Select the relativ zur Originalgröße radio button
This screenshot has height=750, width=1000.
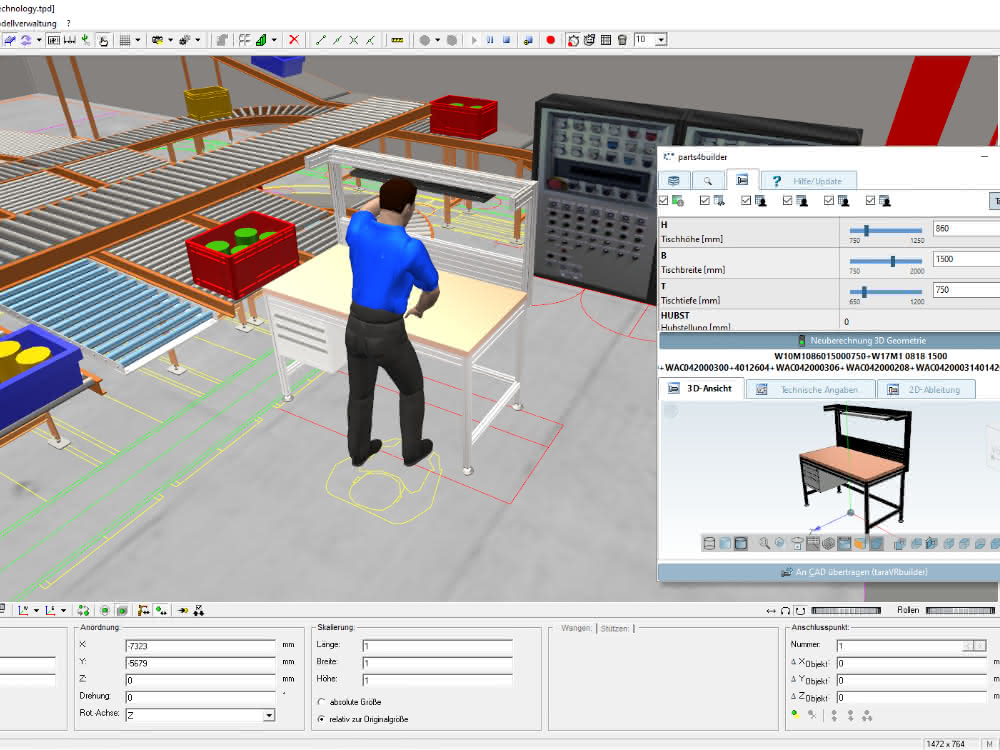pos(321,719)
